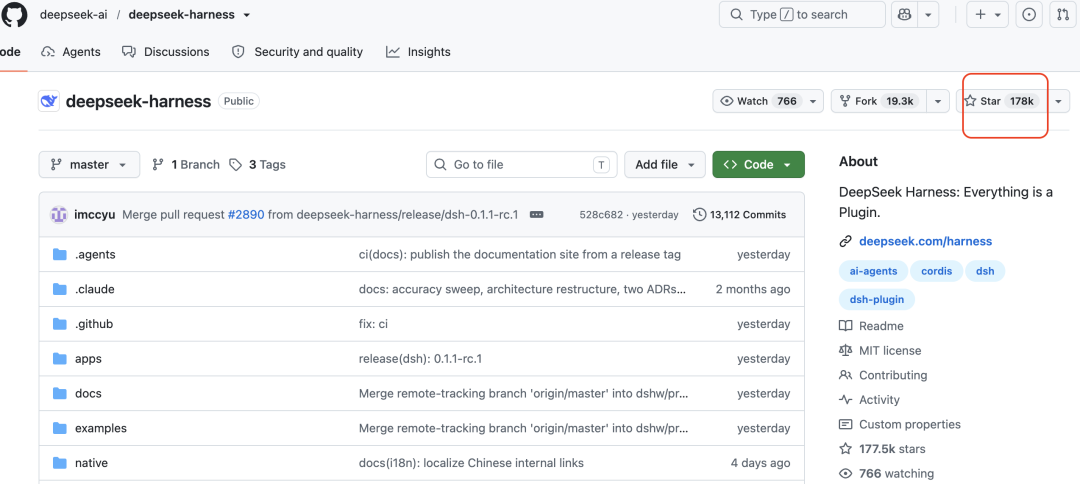Click the imccyu avatar thumbnail
The image size is (1080, 484).
pos(59,214)
